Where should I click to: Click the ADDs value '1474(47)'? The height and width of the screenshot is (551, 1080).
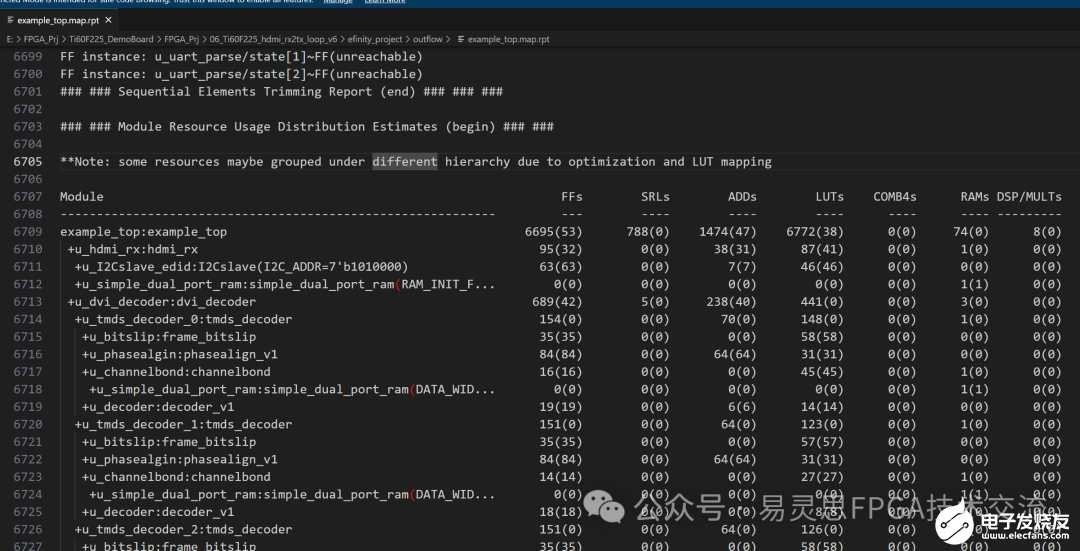[x=727, y=232]
